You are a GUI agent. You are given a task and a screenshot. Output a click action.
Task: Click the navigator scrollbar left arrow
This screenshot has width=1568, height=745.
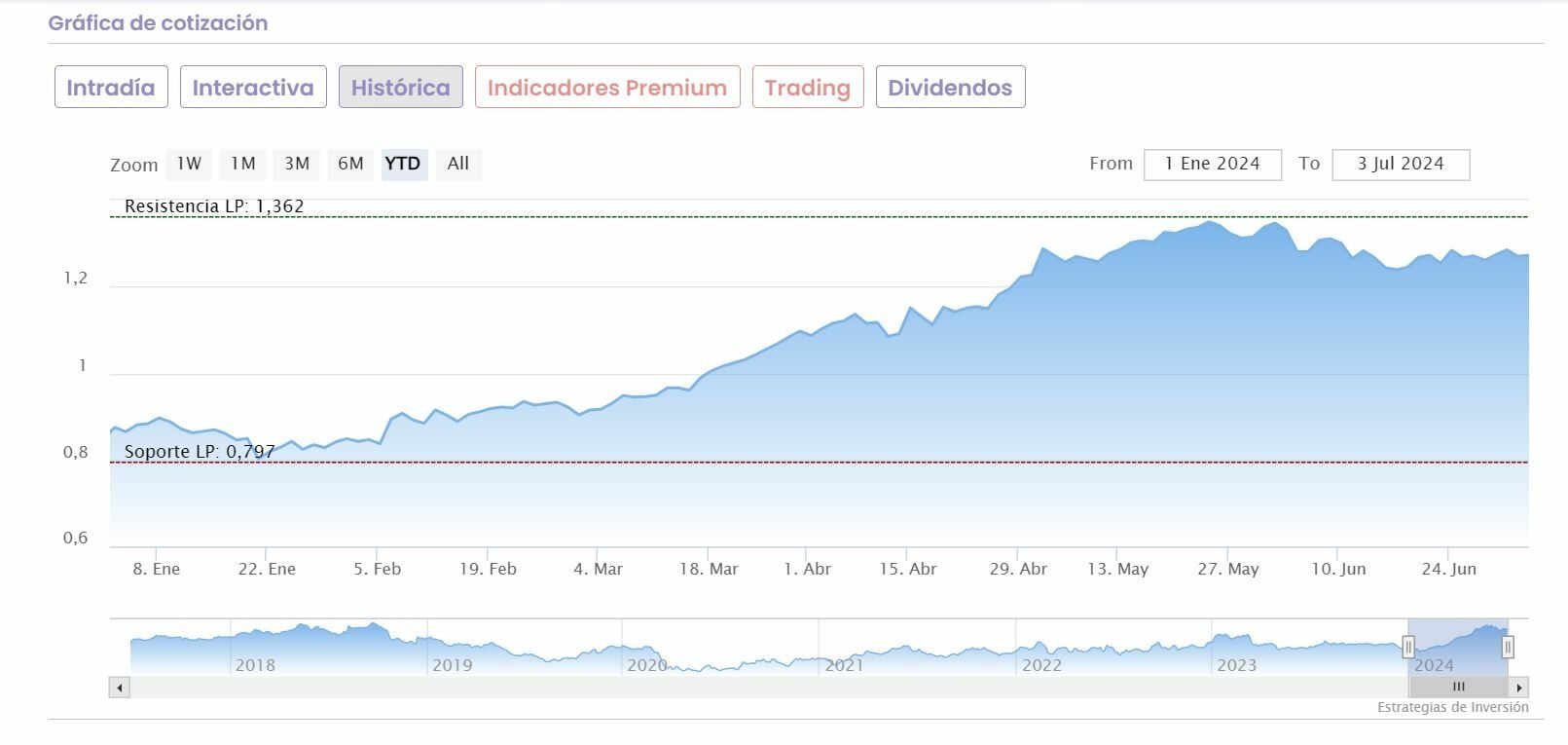coord(119,688)
